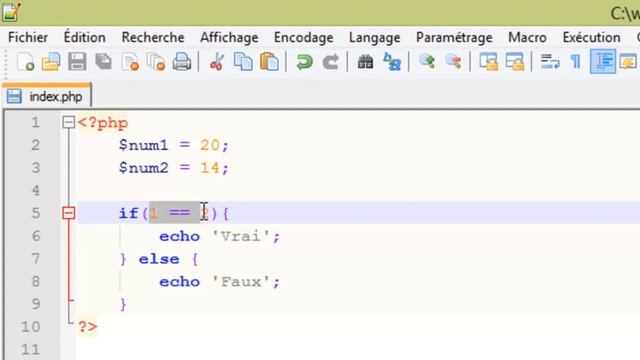Click the closing brace on line 9
The width and height of the screenshot is (640, 360).
click(x=123, y=305)
